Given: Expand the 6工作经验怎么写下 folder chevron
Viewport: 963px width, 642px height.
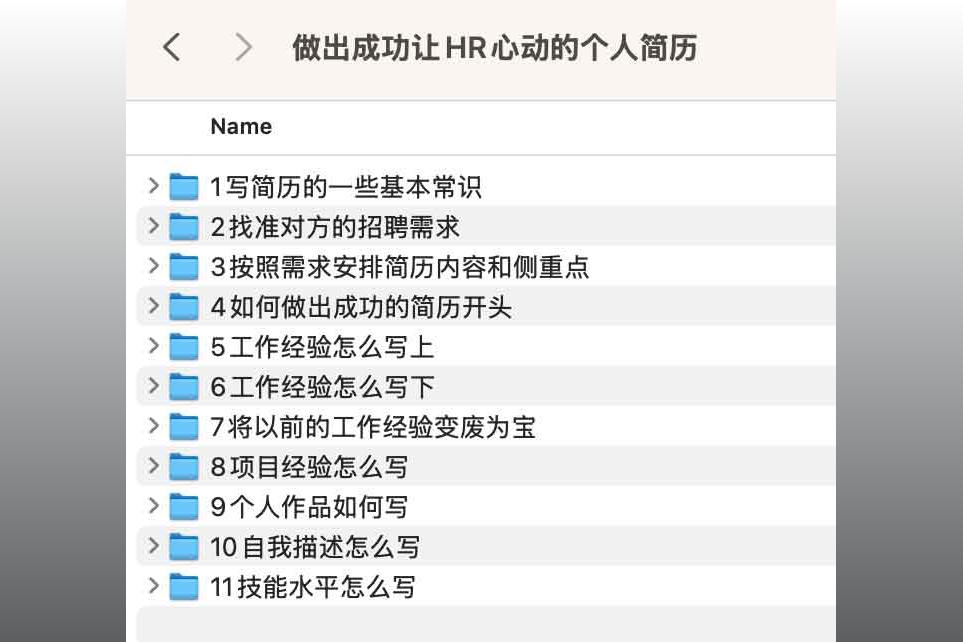Looking at the screenshot, I should (x=154, y=385).
